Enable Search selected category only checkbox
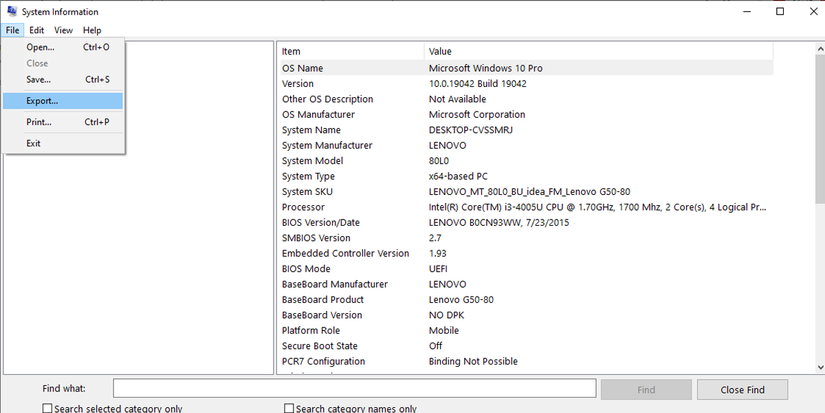Image resolution: width=825 pixels, height=413 pixels. 47,408
